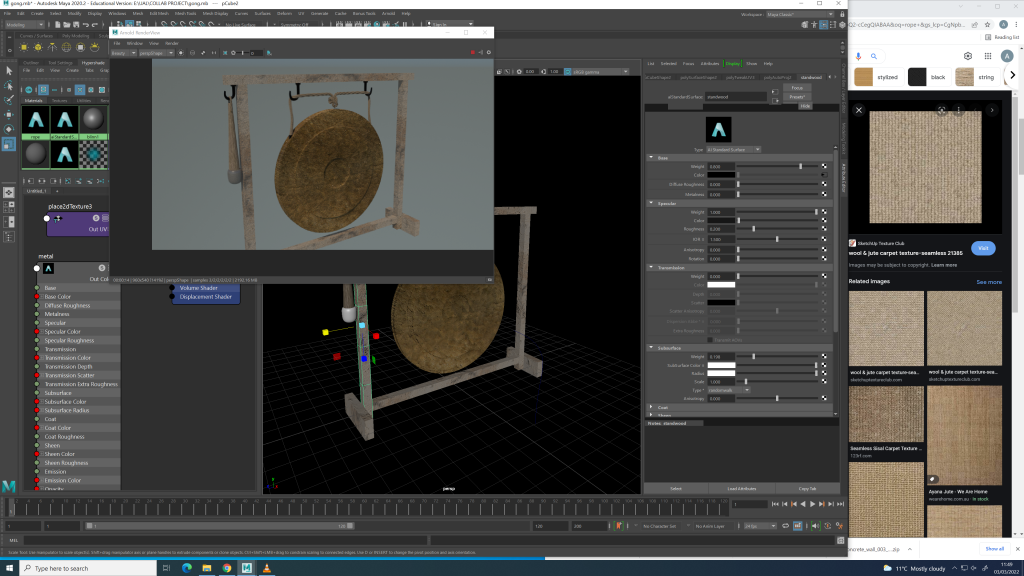Open the Render menu in Arnold RenderView
This screenshot has height=576, width=1024.
[x=172, y=43]
